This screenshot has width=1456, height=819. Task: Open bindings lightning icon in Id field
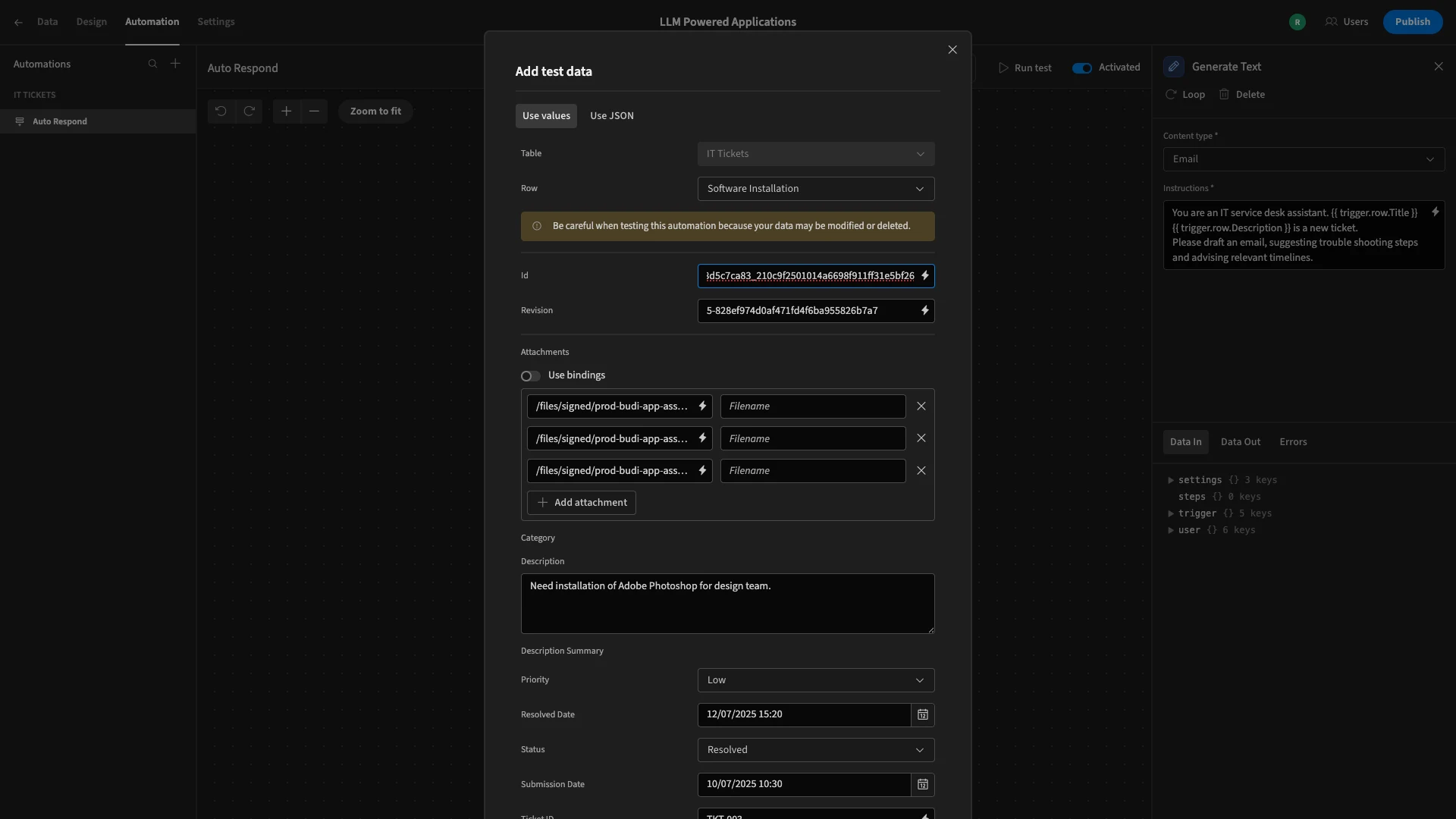pos(924,276)
